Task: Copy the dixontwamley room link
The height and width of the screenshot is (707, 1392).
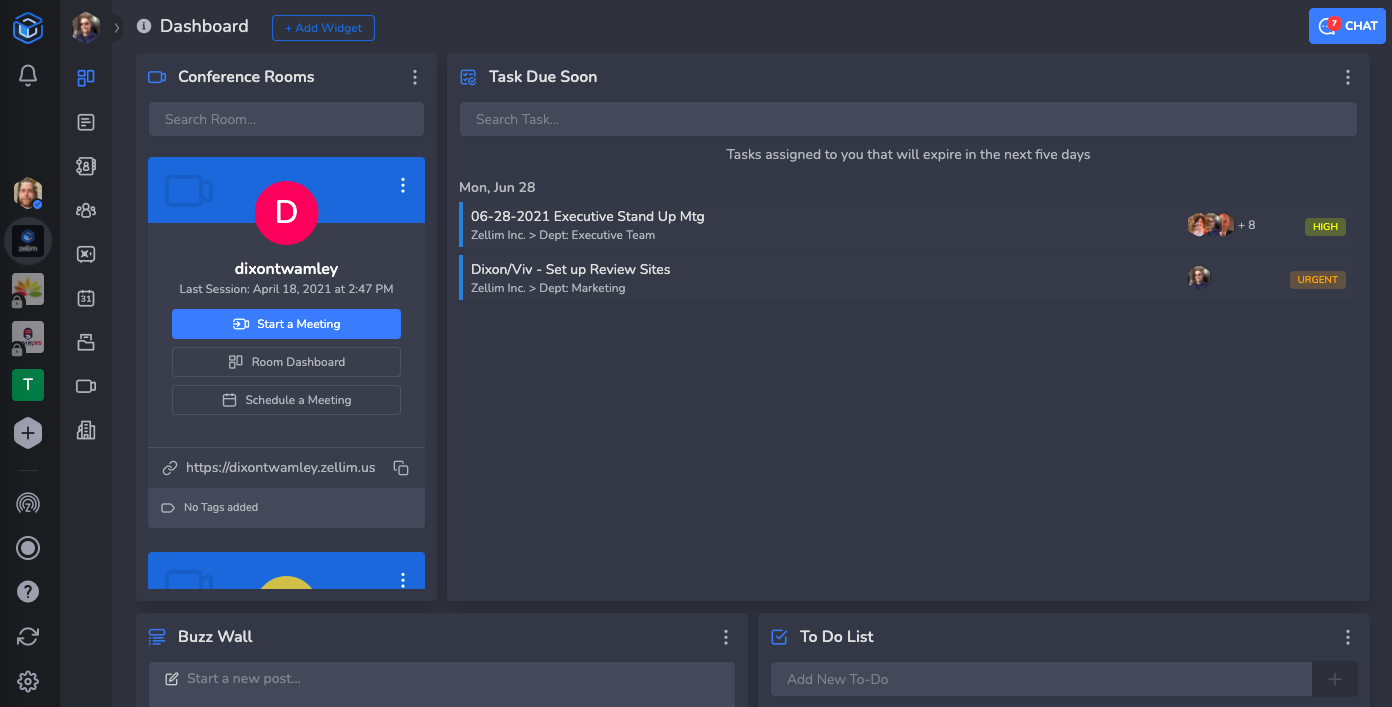Action: [x=401, y=468]
